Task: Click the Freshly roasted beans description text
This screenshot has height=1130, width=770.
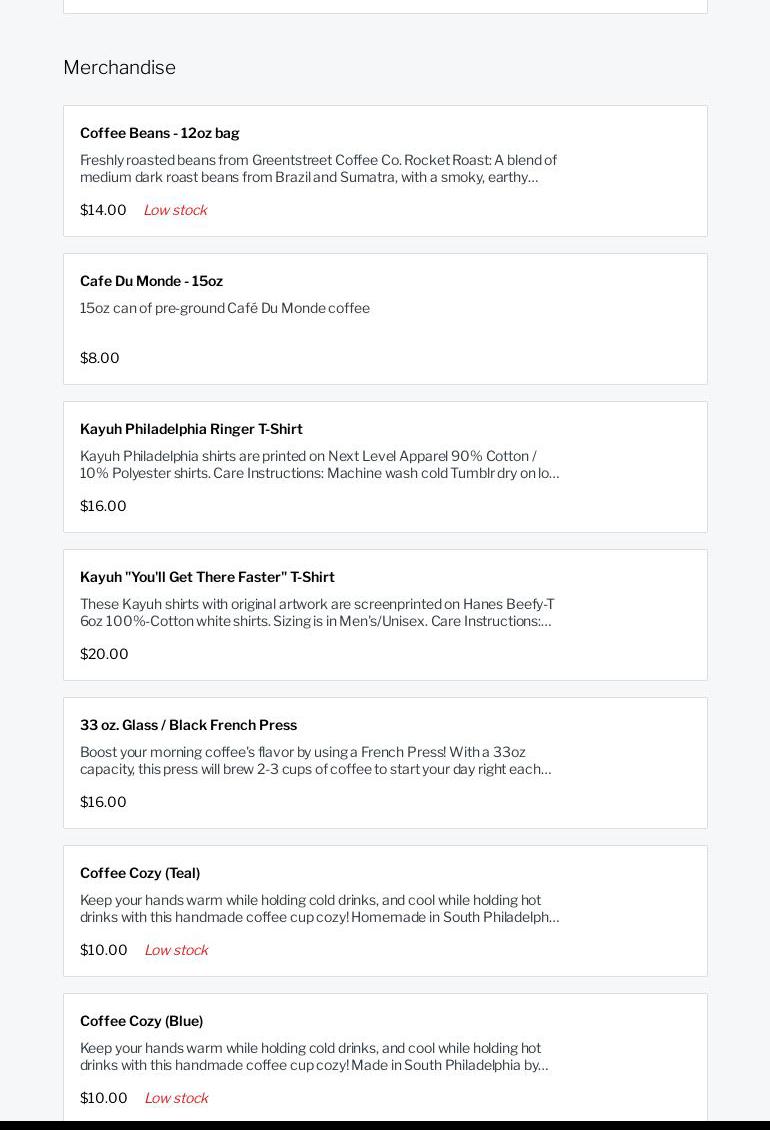Action: point(318,168)
